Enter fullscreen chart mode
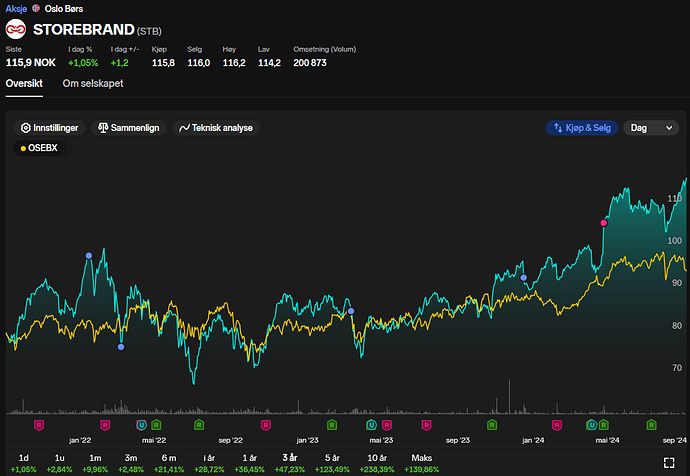 click(x=669, y=462)
